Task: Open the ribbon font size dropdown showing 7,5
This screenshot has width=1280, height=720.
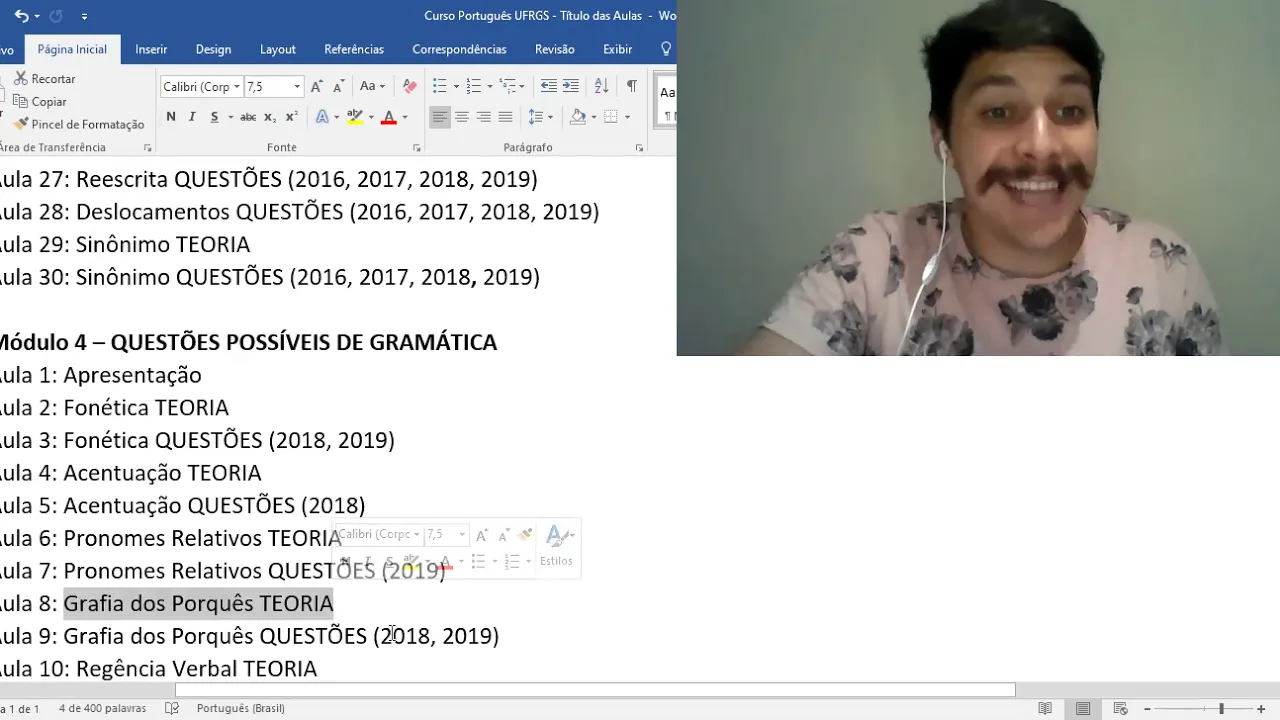Action: [x=297, y=87]
